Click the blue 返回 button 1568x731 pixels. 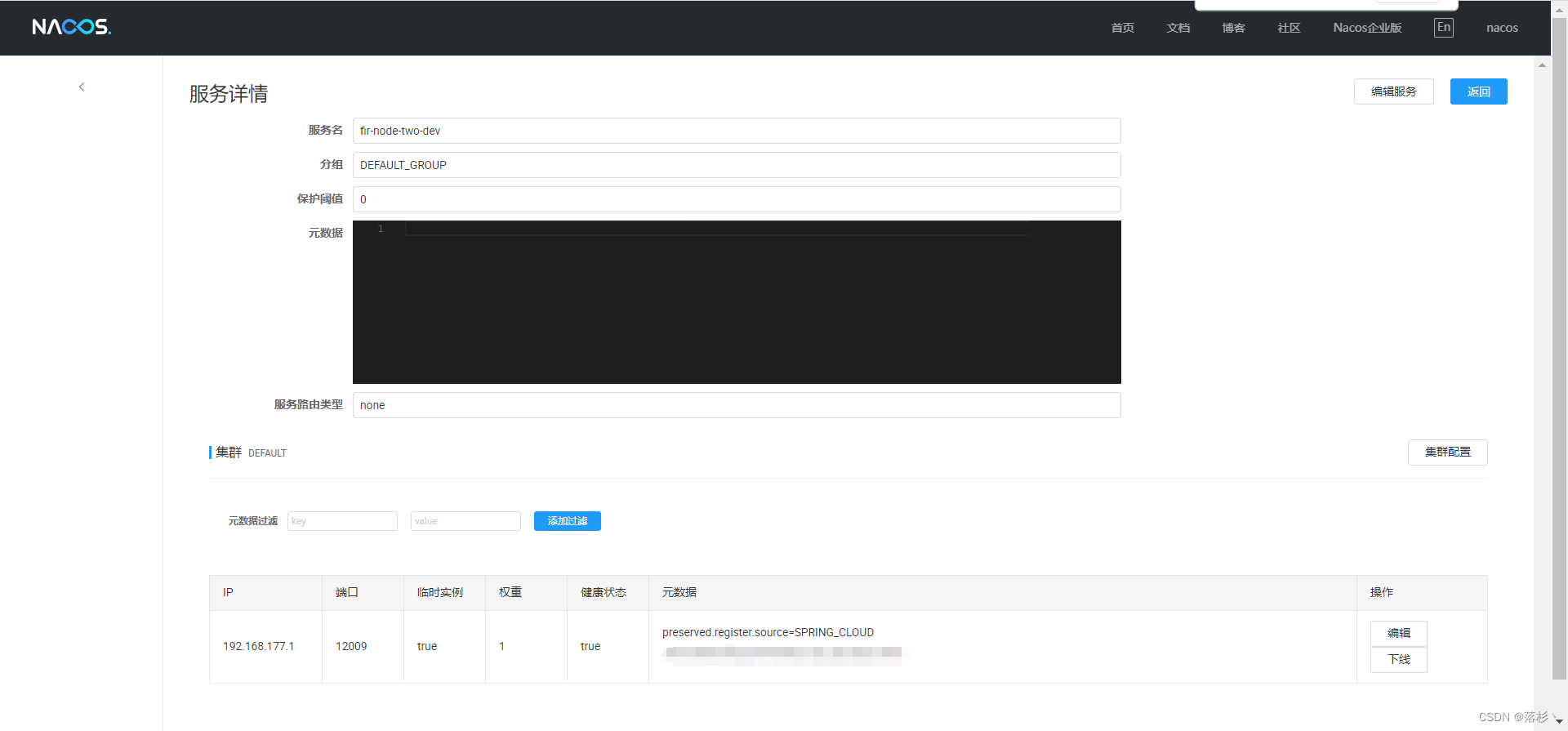[x=1479, y=91]
